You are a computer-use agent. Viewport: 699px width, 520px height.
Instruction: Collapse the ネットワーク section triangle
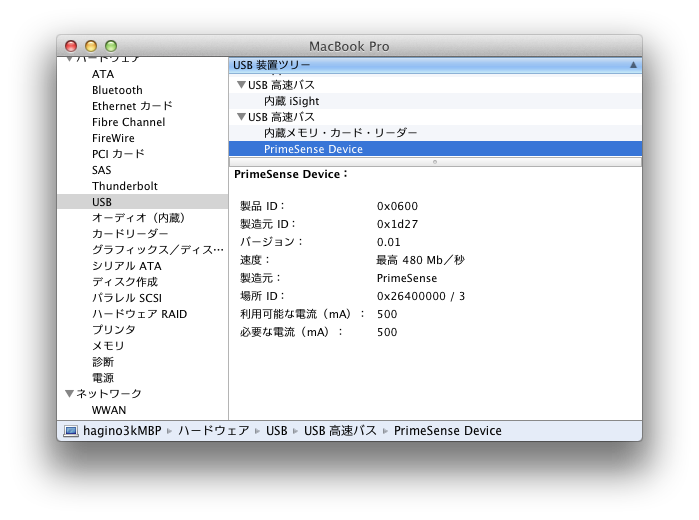pos(69,393)
